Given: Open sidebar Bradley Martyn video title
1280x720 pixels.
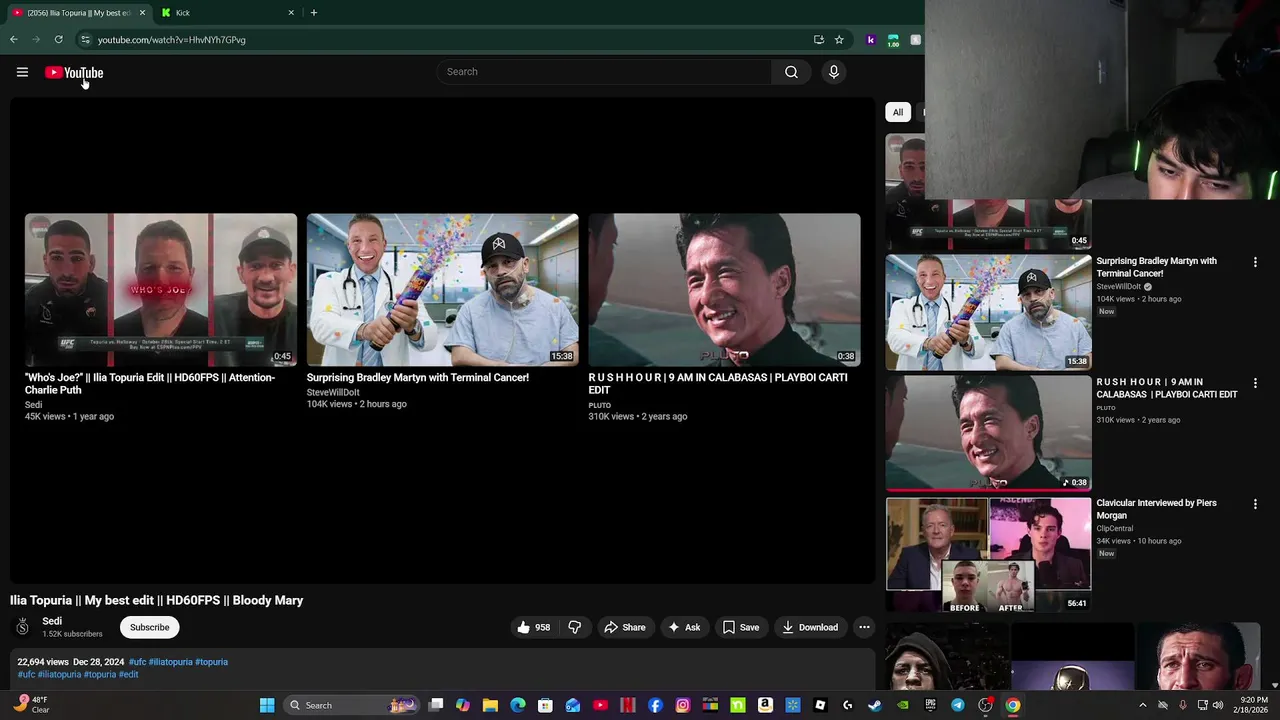Looking at the screenshot, I should click(1156, 267).
